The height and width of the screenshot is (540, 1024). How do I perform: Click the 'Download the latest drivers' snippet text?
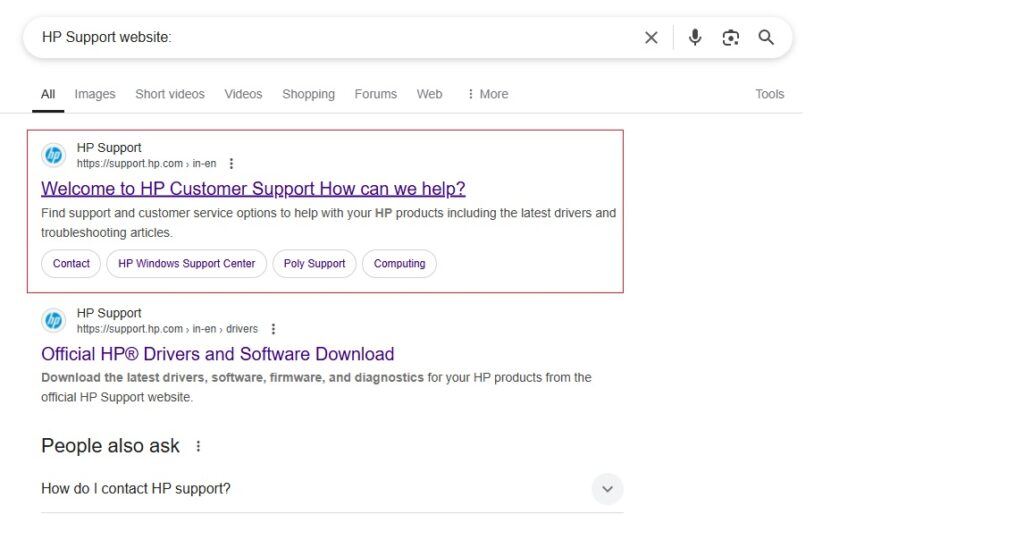click(316, 387)
